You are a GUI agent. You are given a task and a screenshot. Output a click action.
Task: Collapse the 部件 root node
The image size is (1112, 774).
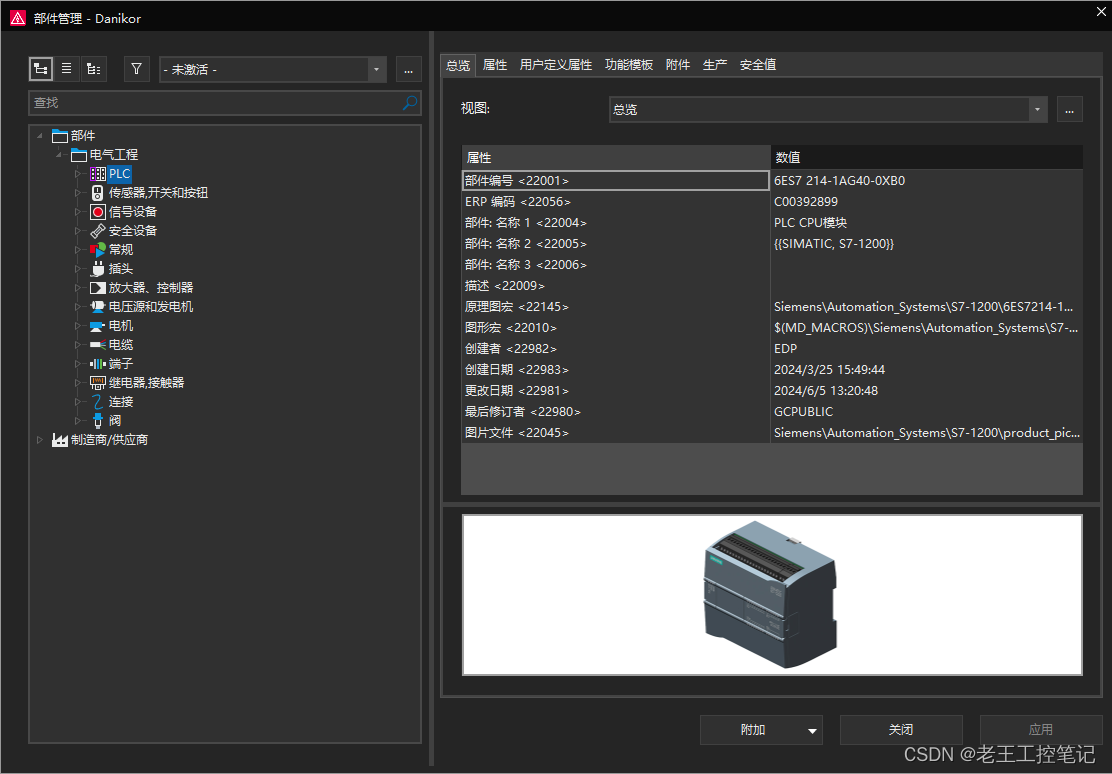coord(40,136)
